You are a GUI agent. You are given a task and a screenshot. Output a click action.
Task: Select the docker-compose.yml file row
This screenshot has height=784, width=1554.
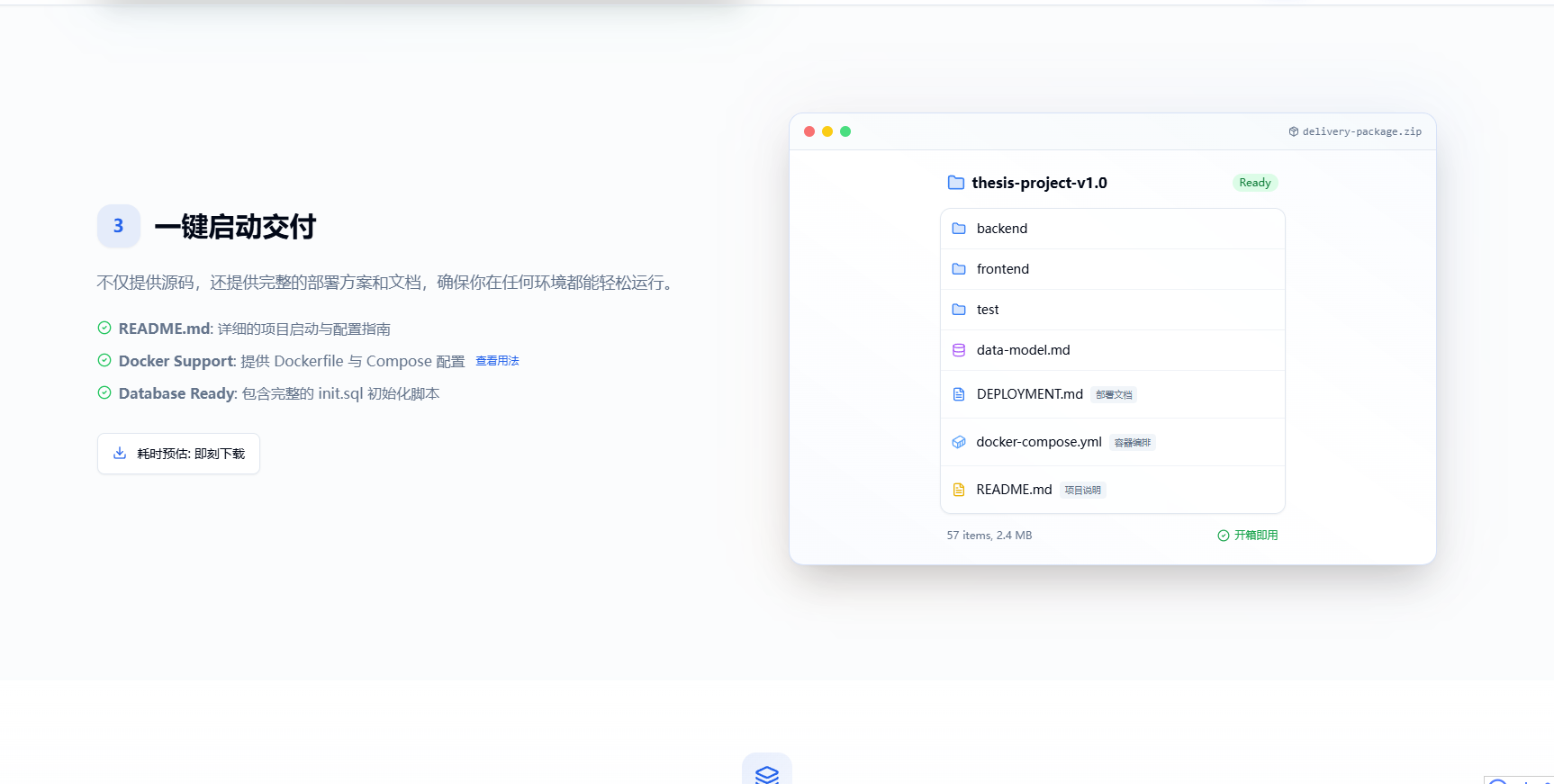[x=1113, y=442]
